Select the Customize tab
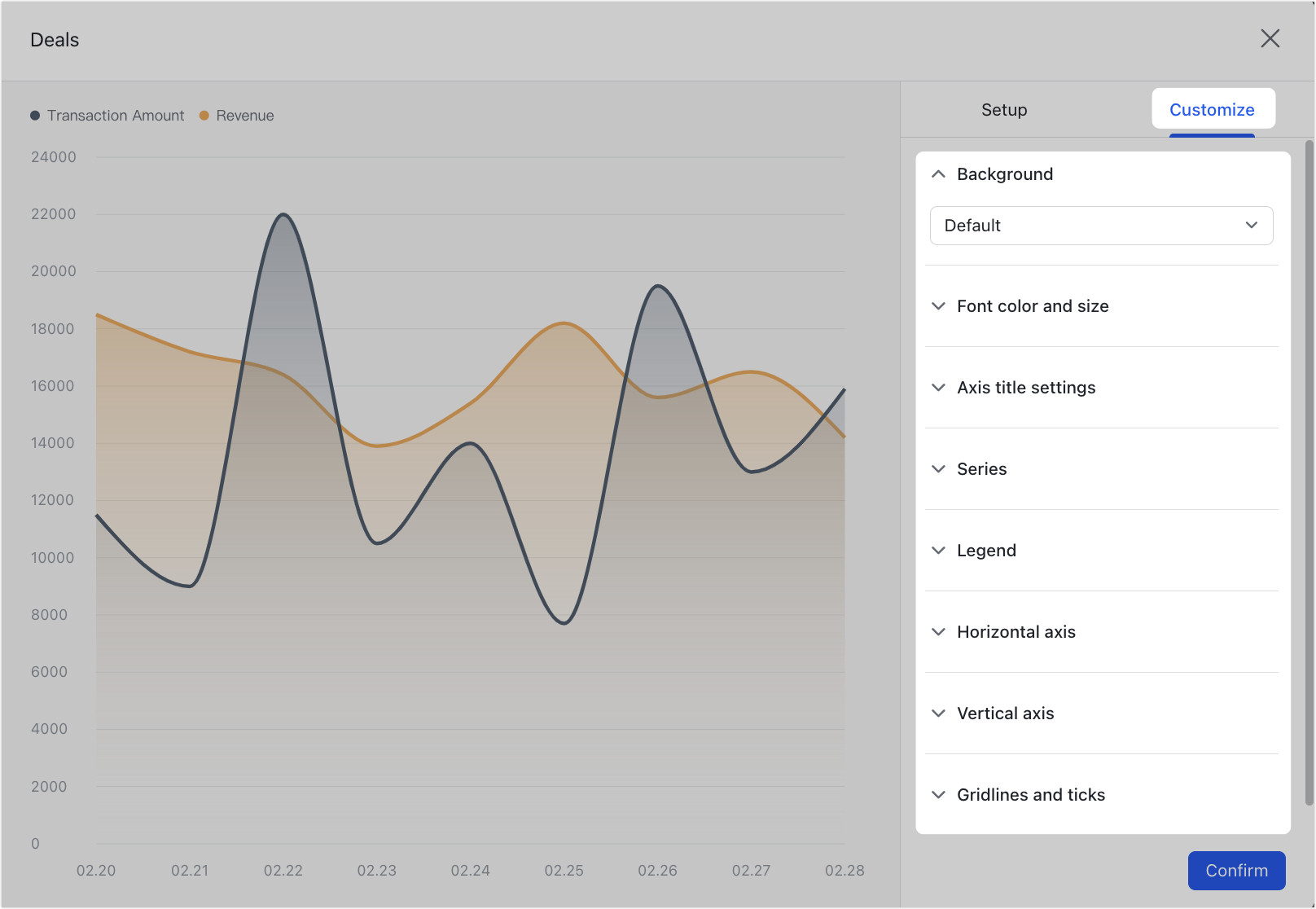The image size is (1316, 909). point(1212,109)
